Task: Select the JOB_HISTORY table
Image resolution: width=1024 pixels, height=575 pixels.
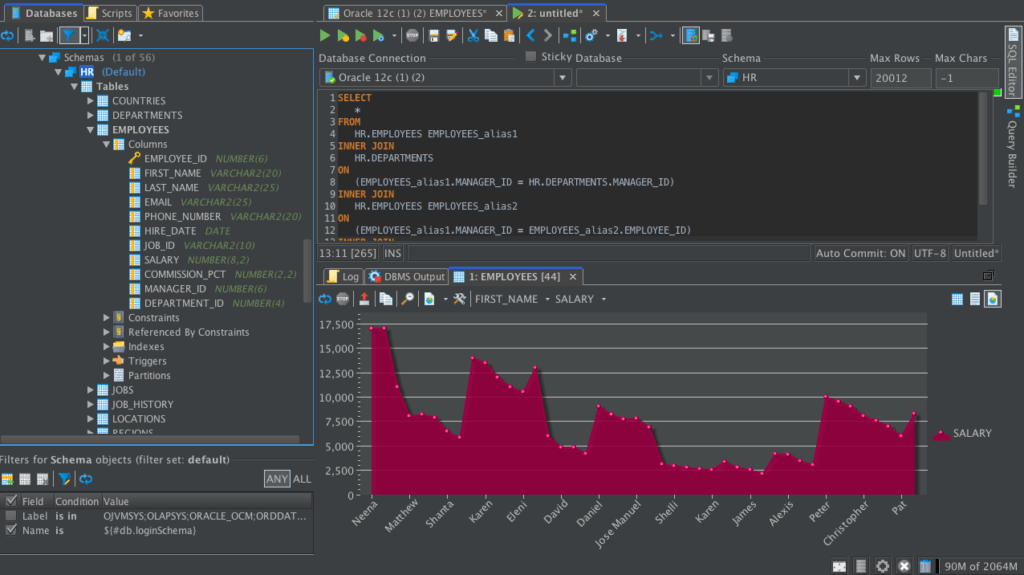Action: 142,404
